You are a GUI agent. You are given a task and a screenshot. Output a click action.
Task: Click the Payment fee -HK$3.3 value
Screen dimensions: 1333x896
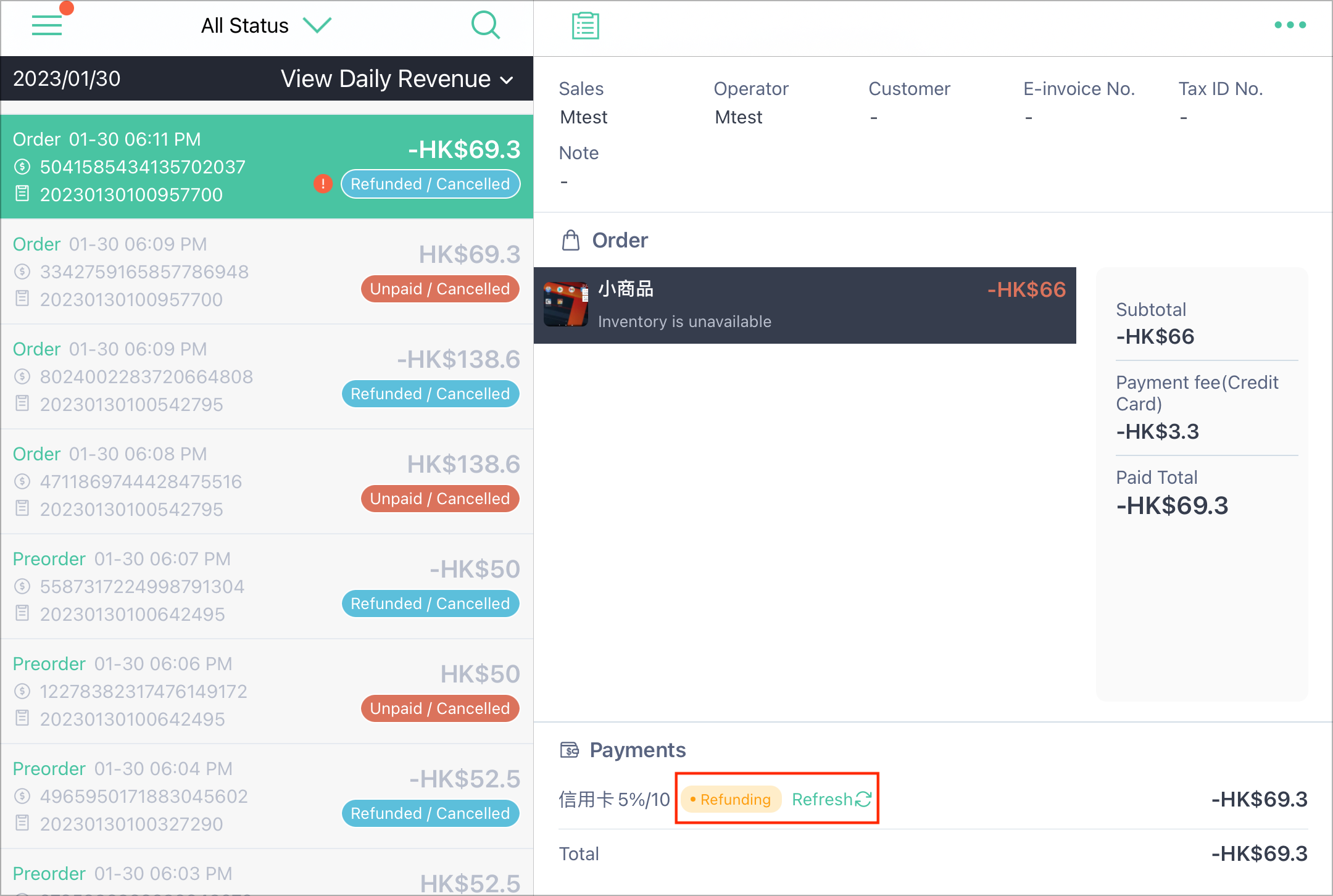[1158, 431]
